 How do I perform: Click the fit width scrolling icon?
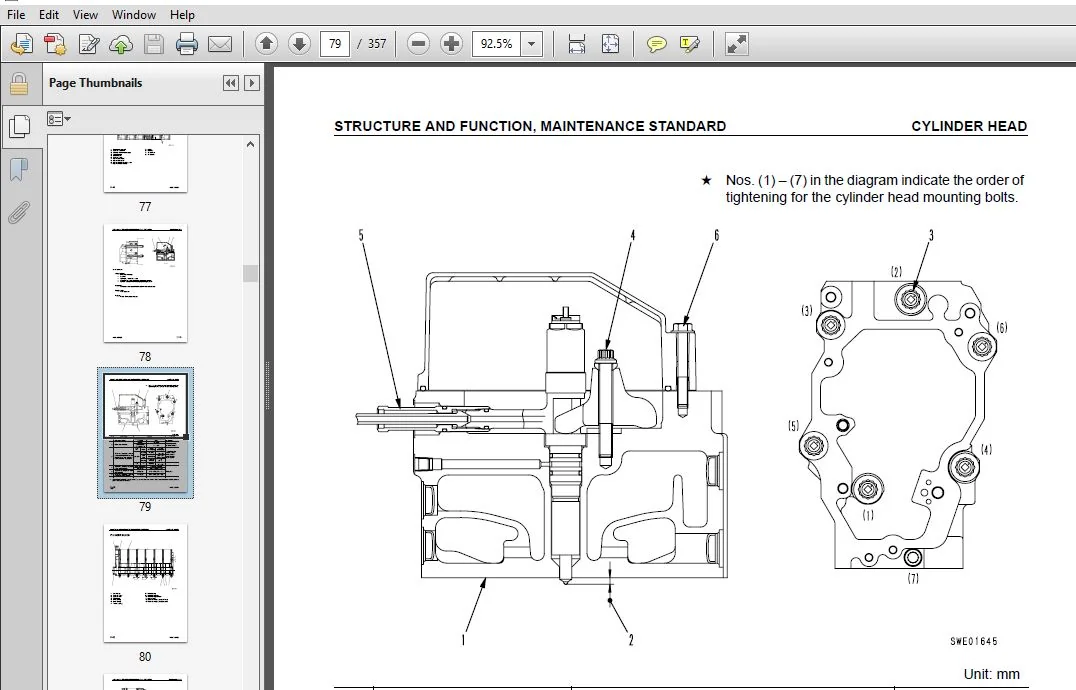click(x=577, y=44)
